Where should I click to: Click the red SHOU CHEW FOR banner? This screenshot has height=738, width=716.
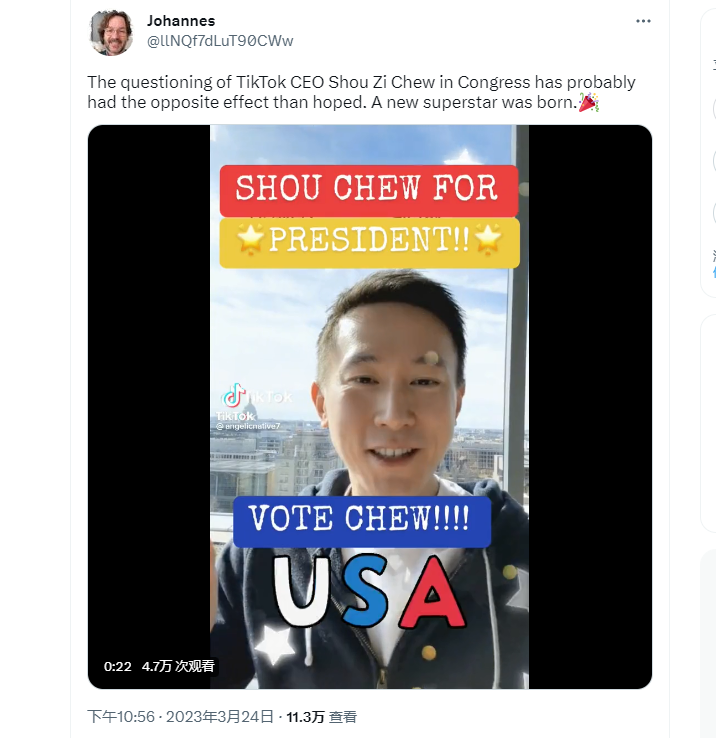tap(368, 190)
